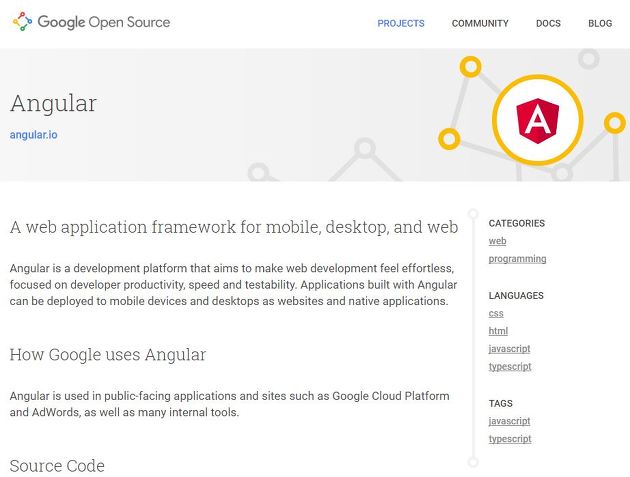630x477 pixels.
Task: Click the Google Open Source logo icon
Action: pyautogui.click(x=22, y=22)
